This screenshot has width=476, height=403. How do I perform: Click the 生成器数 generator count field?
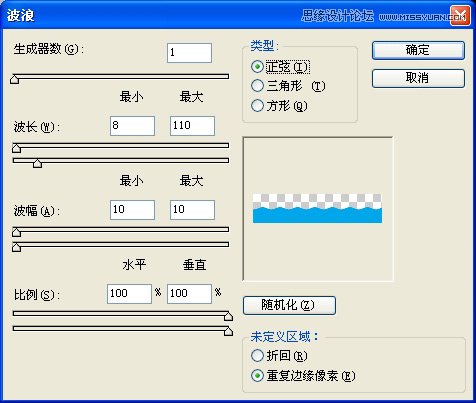[x=189, y=53]
